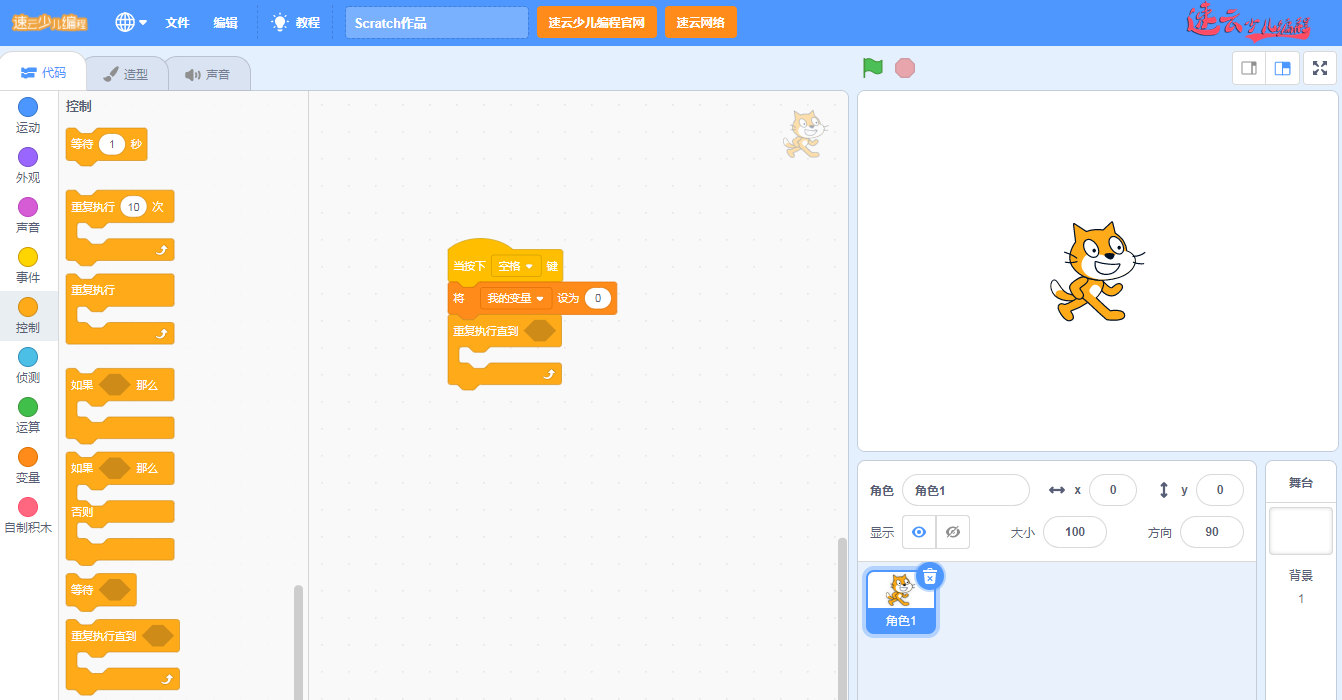Click the block palette vertical scrollbar

pyautogui.click(x=297, y=640)
